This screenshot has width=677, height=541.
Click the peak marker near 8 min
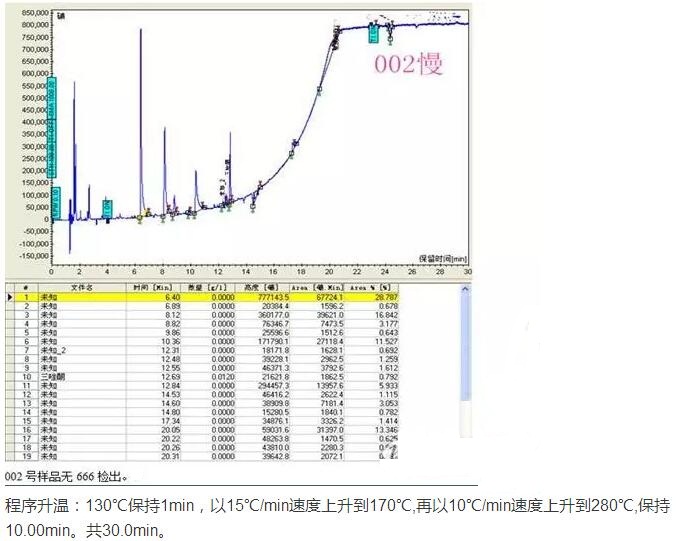164,212
